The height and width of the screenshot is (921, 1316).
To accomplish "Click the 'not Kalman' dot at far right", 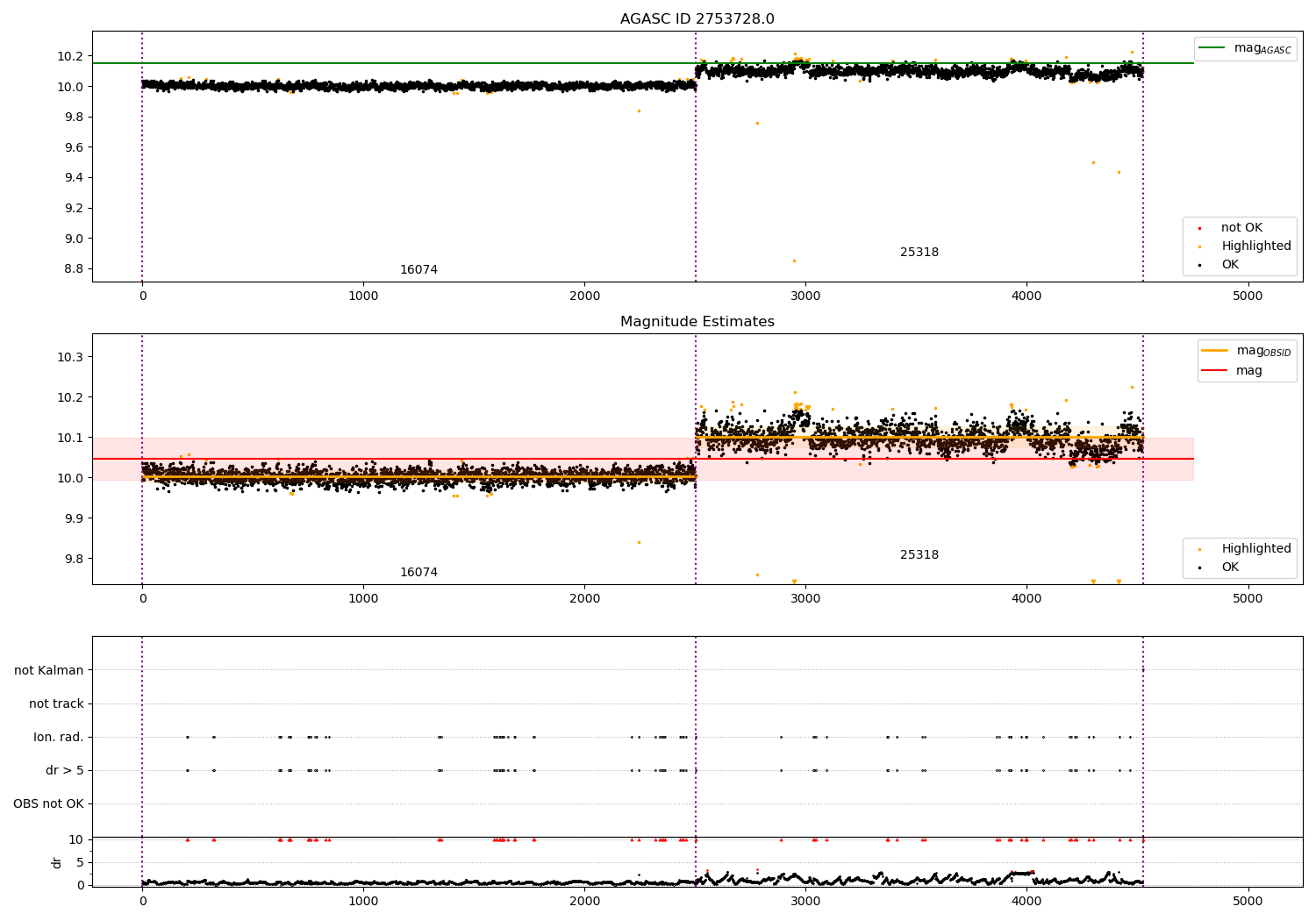I will (x=1142, y=670).
